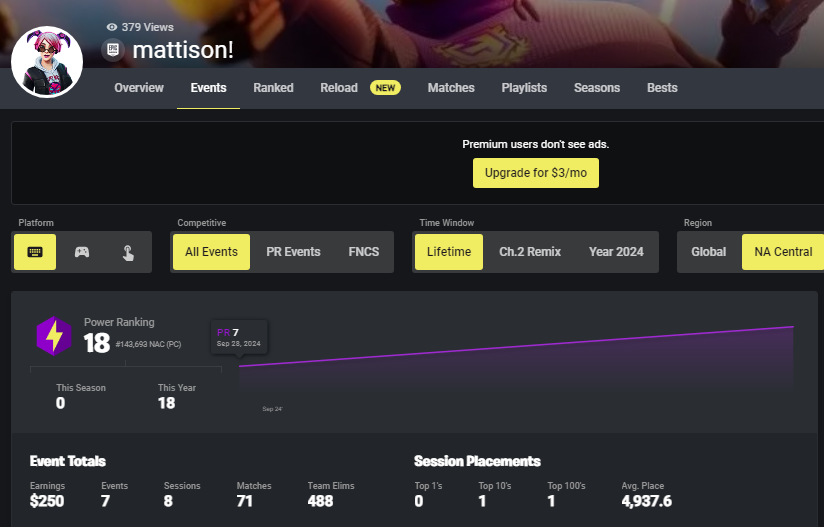The image size is (824, 527).
Task: Switch to the Events tab
Action: (208, 88)
